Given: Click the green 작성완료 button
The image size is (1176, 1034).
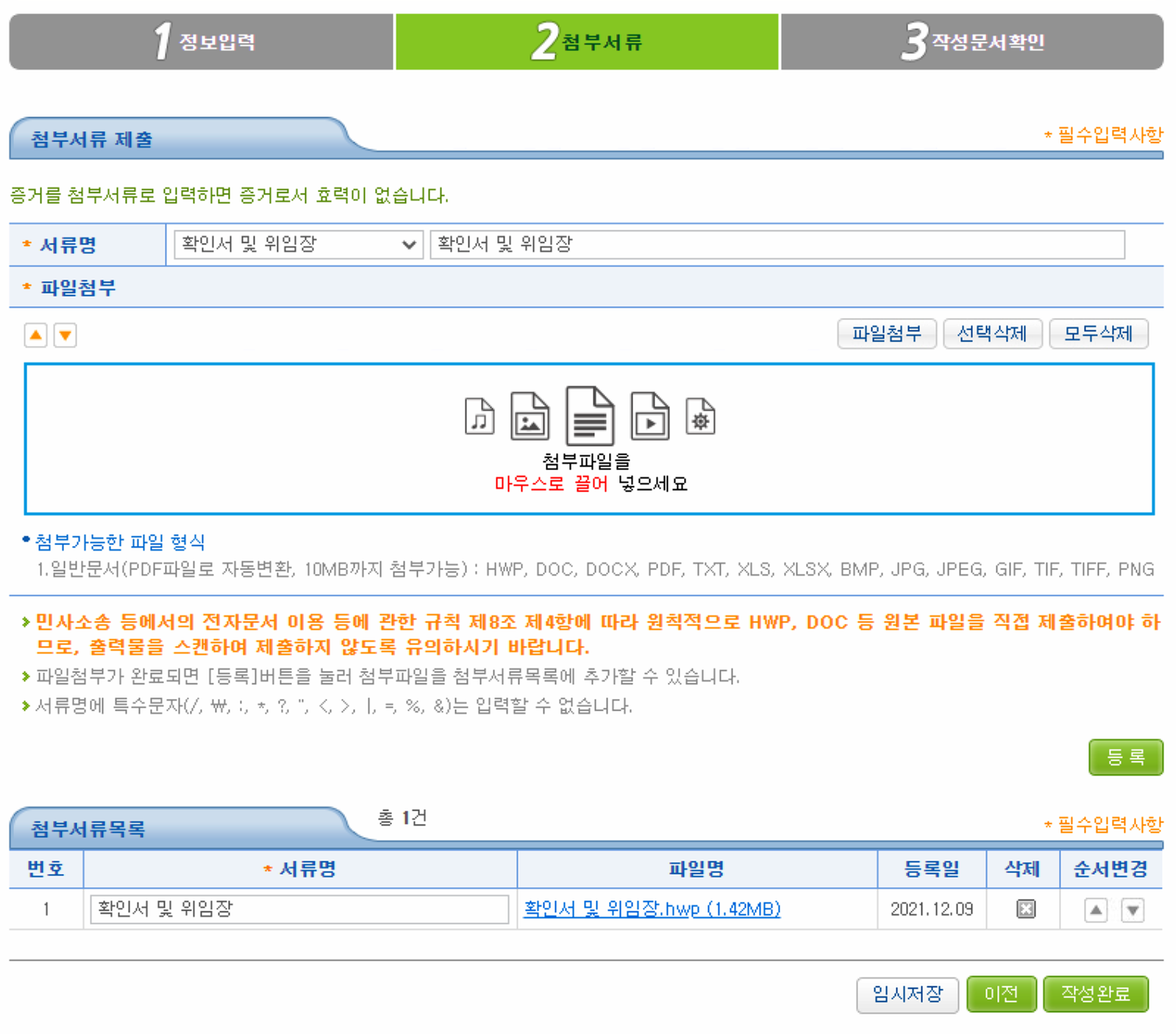Looking at the screenshot, I should pos(1096,994).
